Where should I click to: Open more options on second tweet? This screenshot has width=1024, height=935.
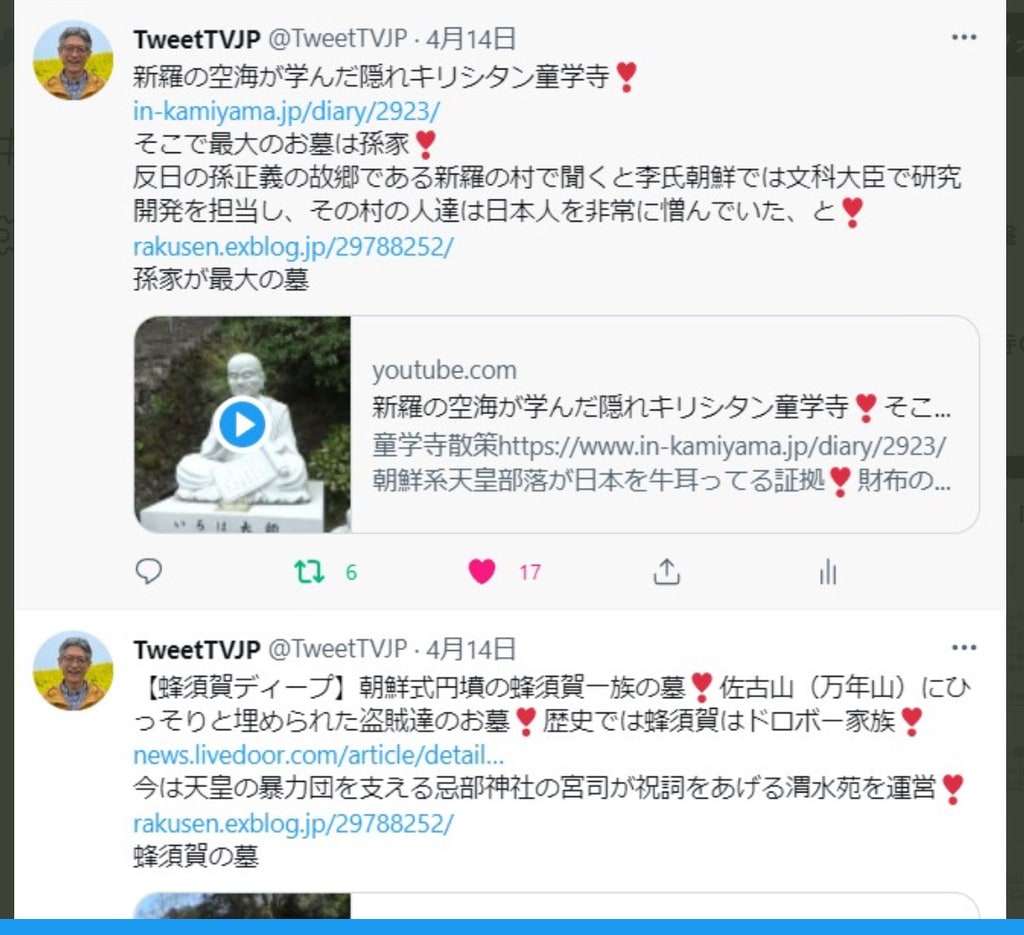[x=964, y=648]
